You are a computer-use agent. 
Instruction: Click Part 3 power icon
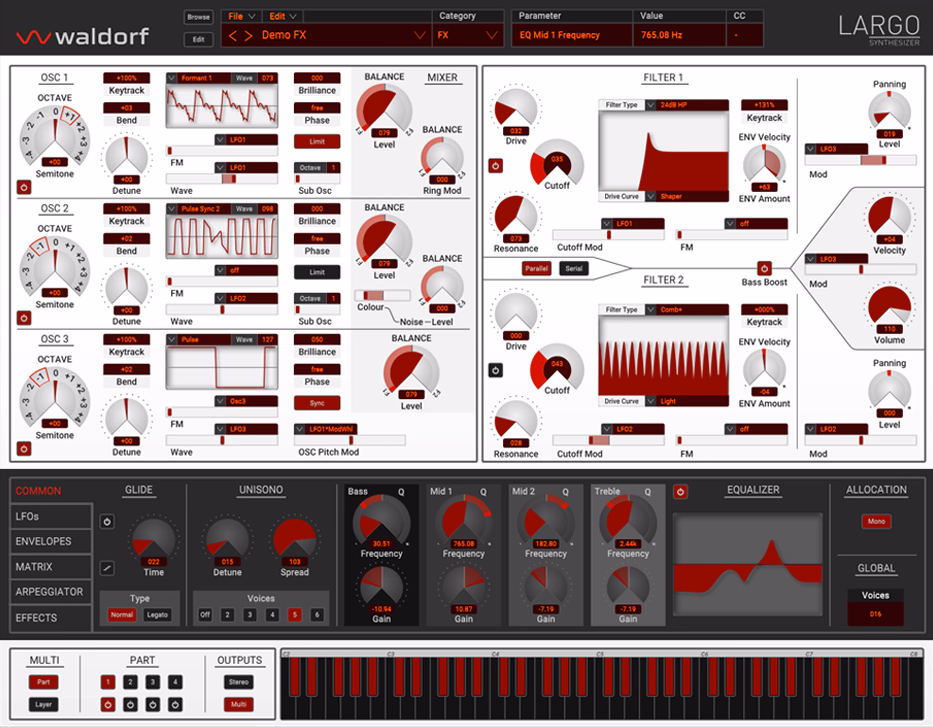tap(153, 704)
